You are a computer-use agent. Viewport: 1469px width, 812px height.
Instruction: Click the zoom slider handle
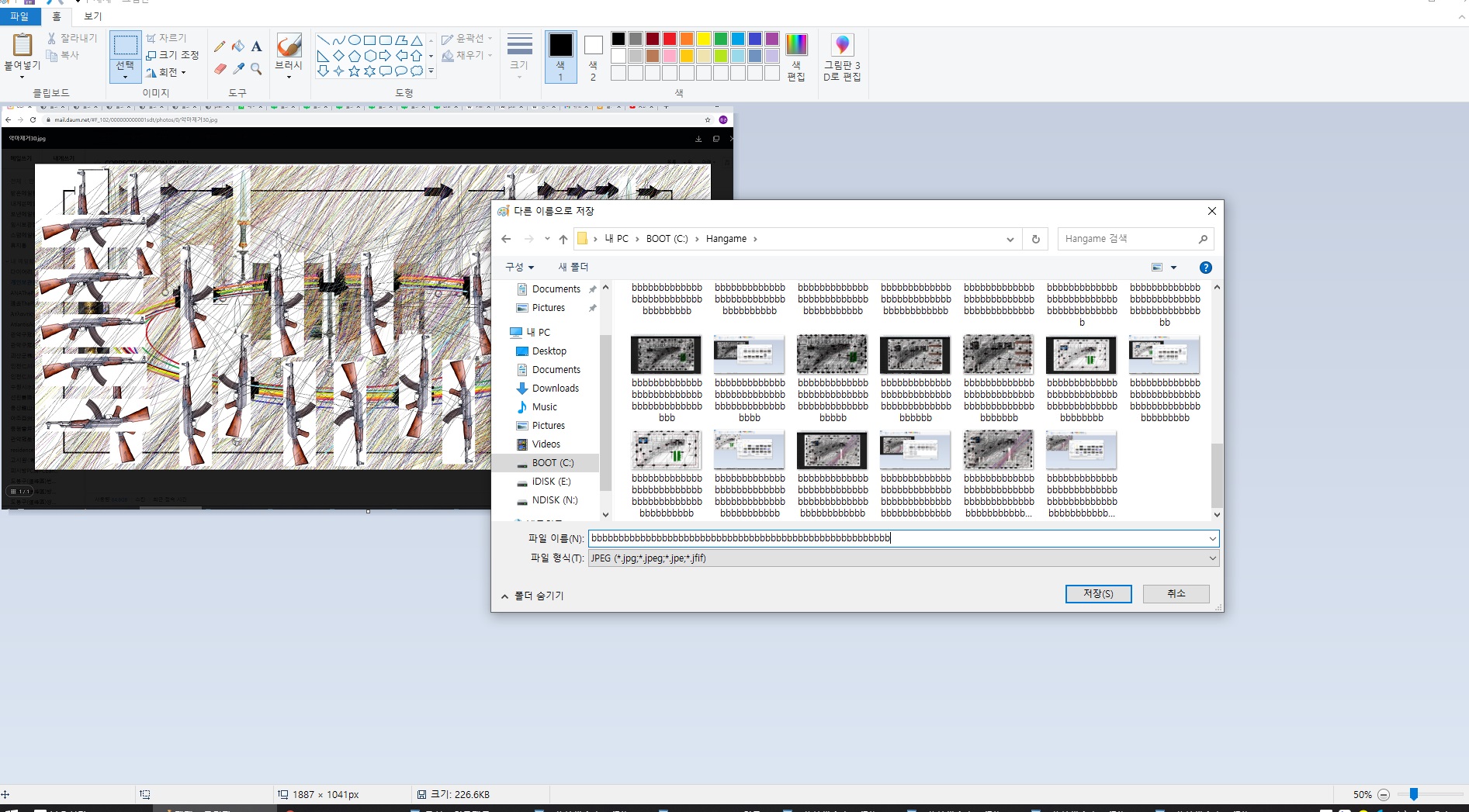click(1414, 794)
